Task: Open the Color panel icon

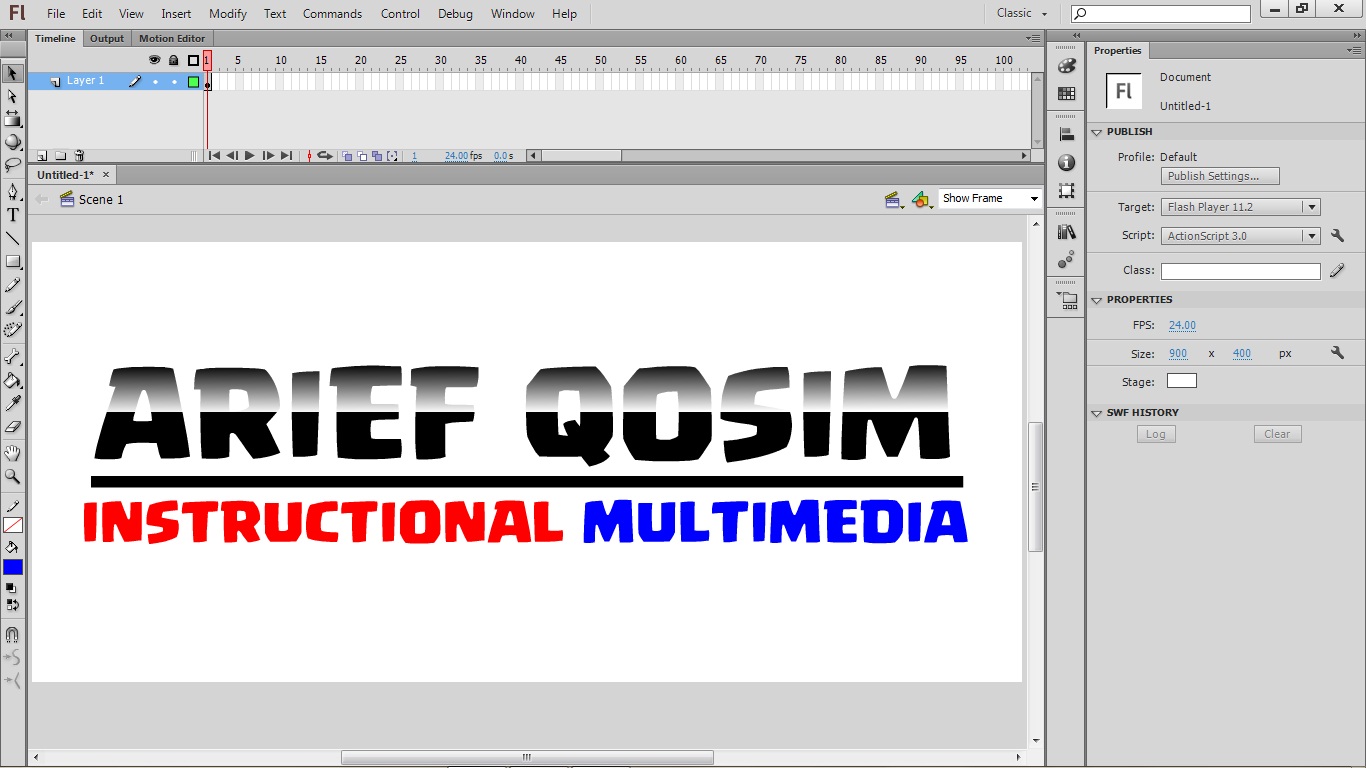Action: (x=1067, y=66)
